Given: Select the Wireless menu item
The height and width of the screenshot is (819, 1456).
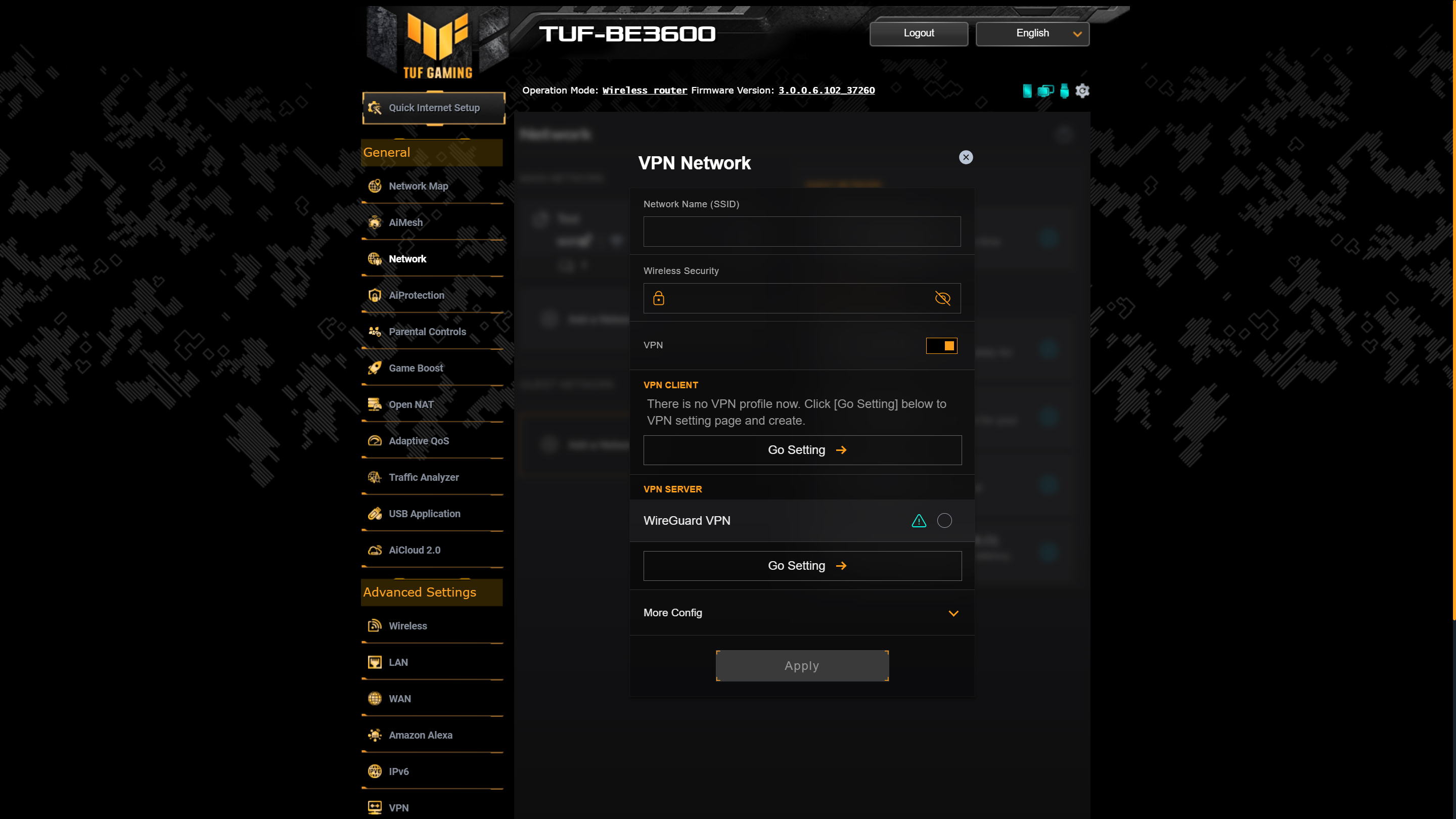Looking at the screenshot, I should click(x=408, y=626).
